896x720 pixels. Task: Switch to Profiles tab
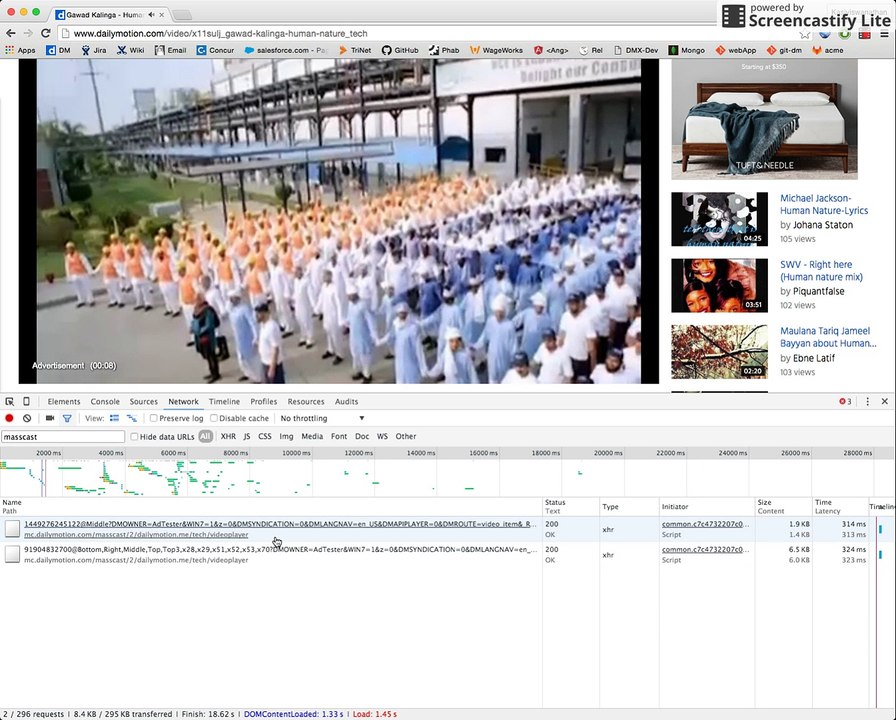(263, 402)
